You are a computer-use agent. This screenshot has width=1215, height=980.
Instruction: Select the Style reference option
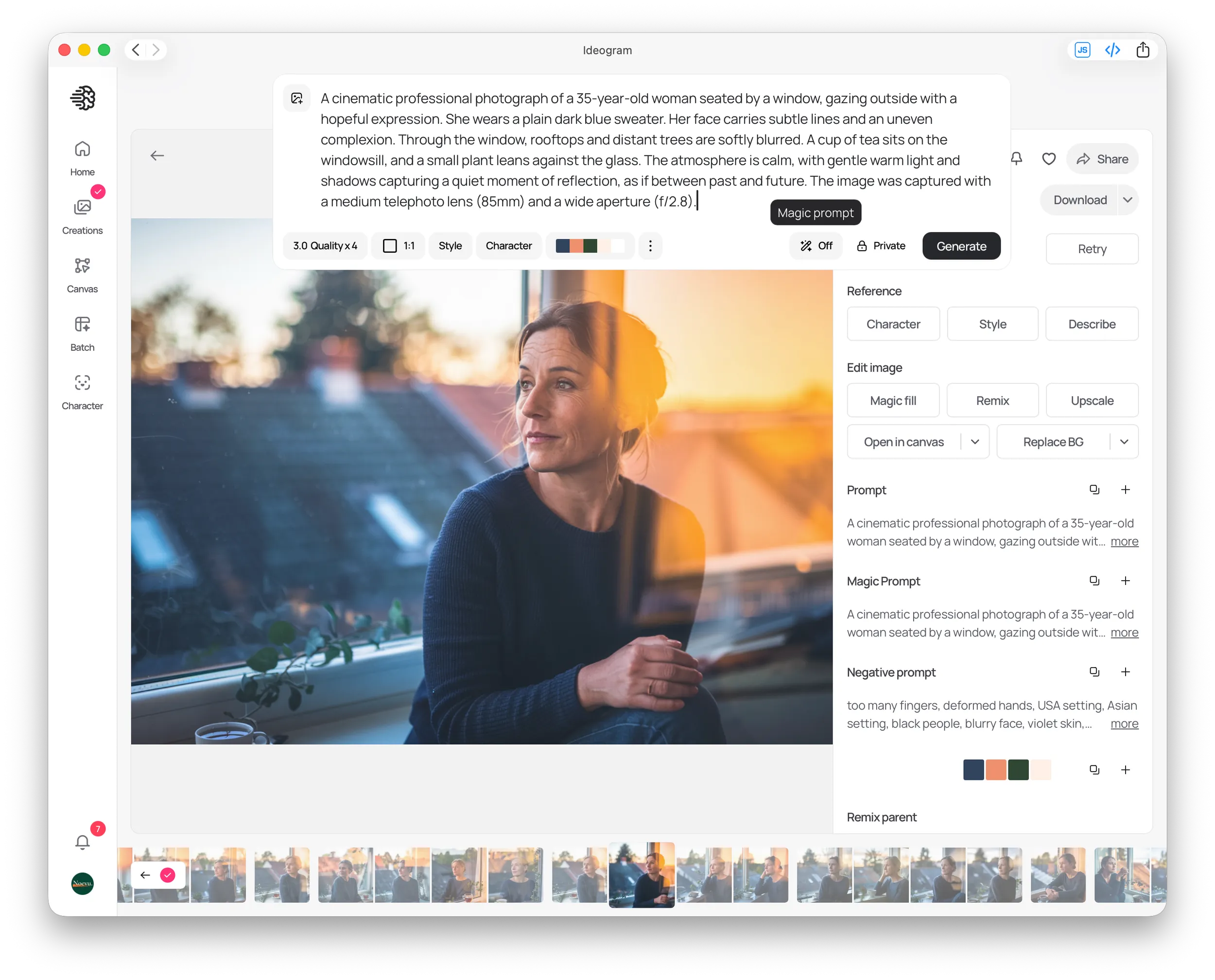(x=992, y=324)
